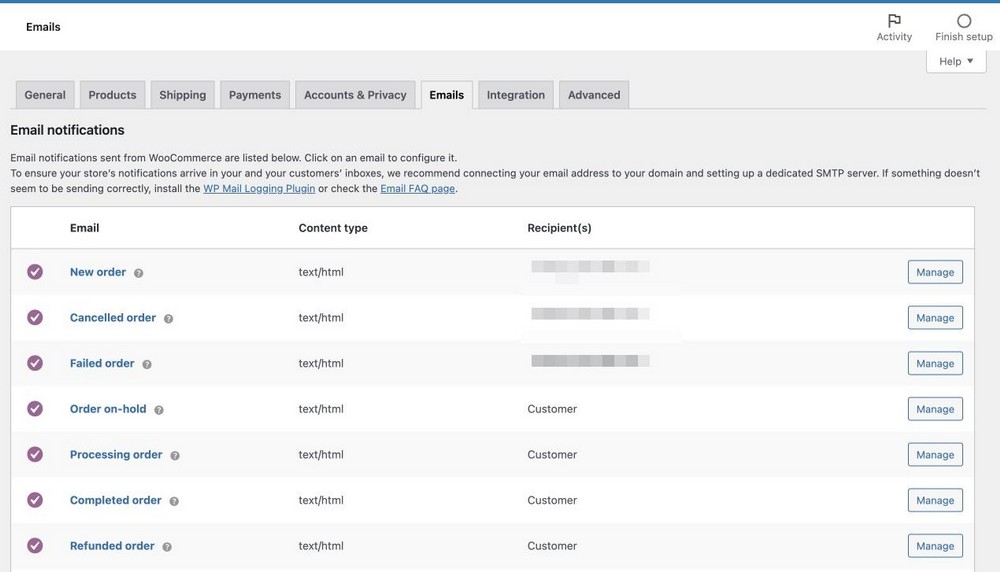
Task: Click help icon next to Failed order
Action: 147,364
